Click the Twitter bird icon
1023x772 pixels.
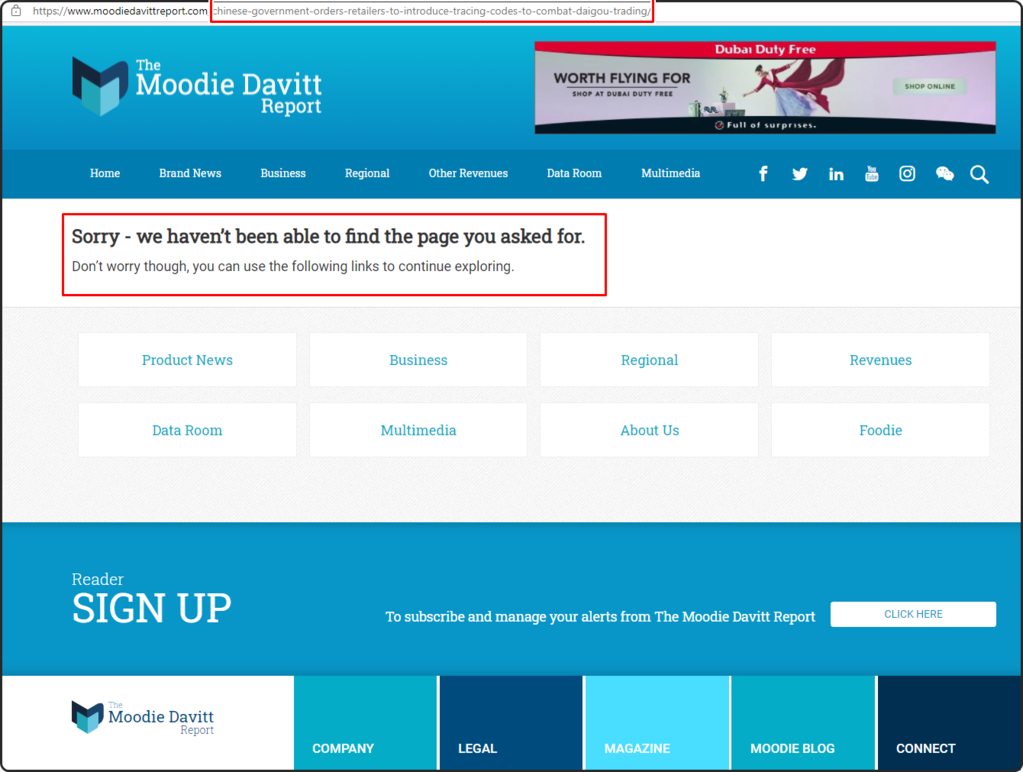coord(800,174)
